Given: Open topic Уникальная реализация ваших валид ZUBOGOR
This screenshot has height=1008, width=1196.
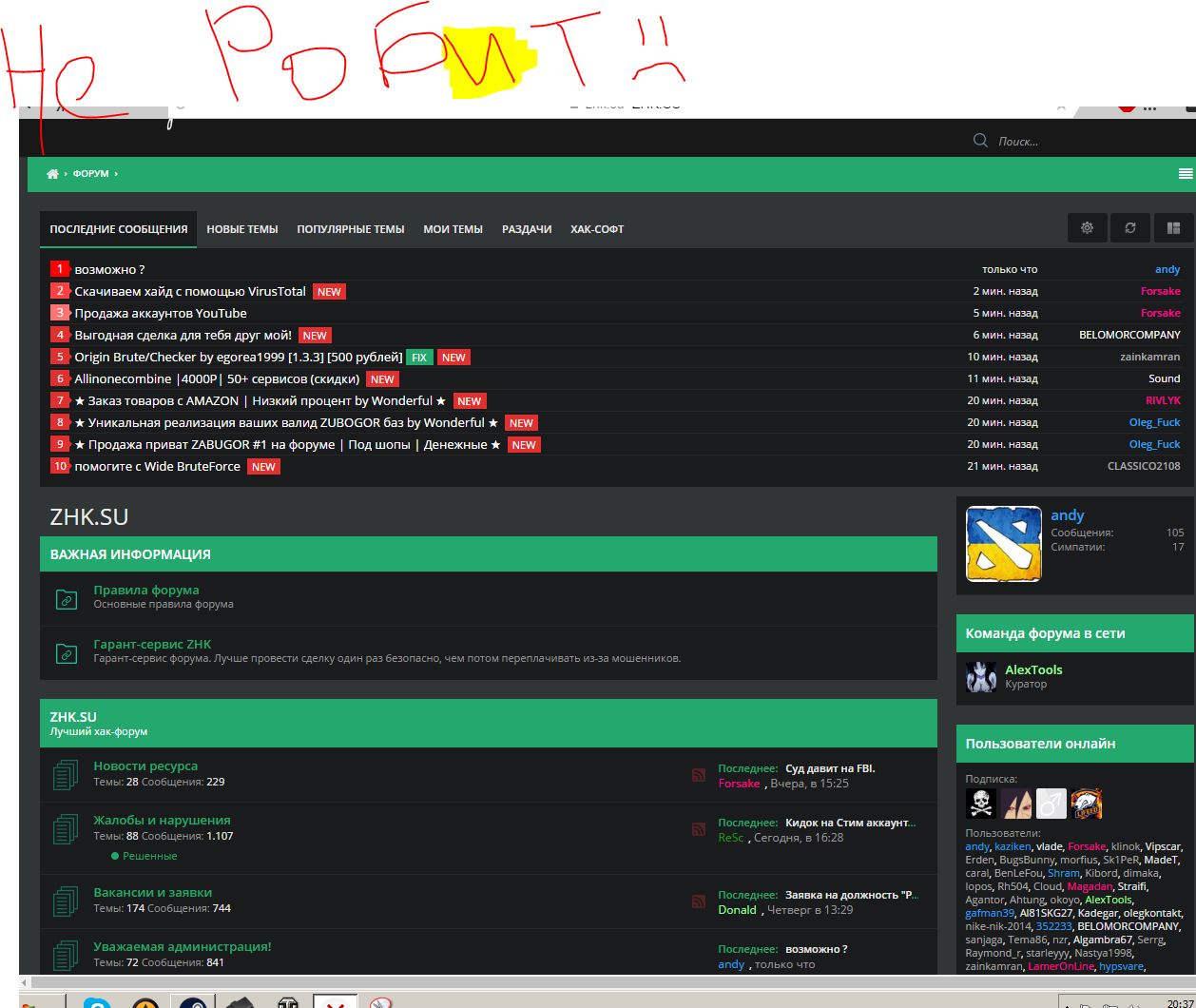Looking at the screenshot, I should [x=286, y=422].
